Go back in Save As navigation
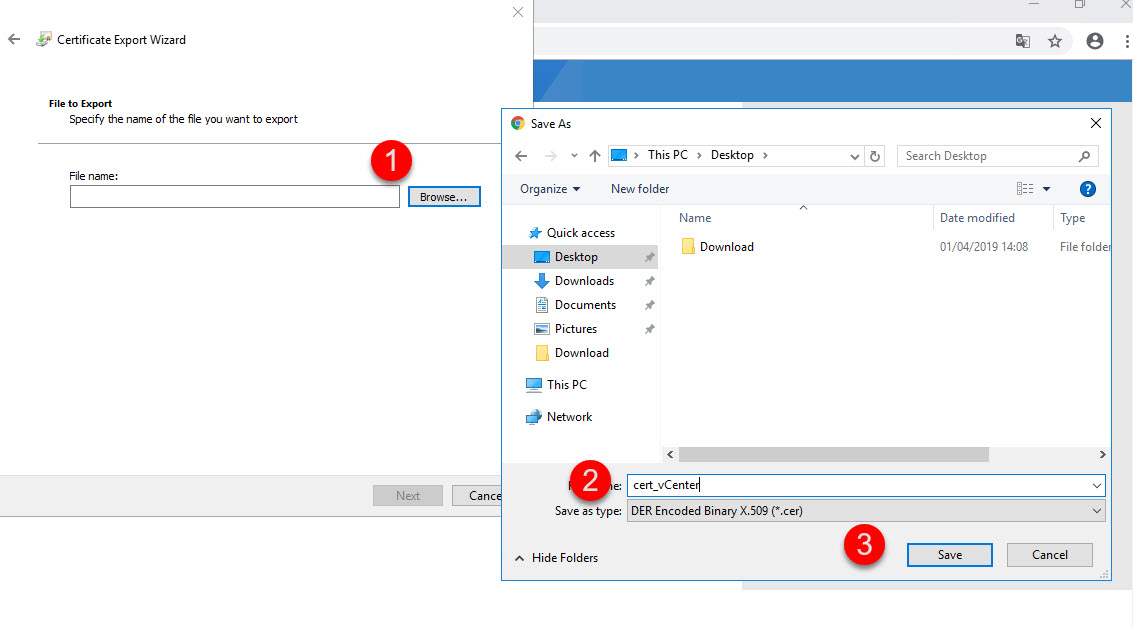The height and width of the screenshot is (629, 1133). [521, 156]
